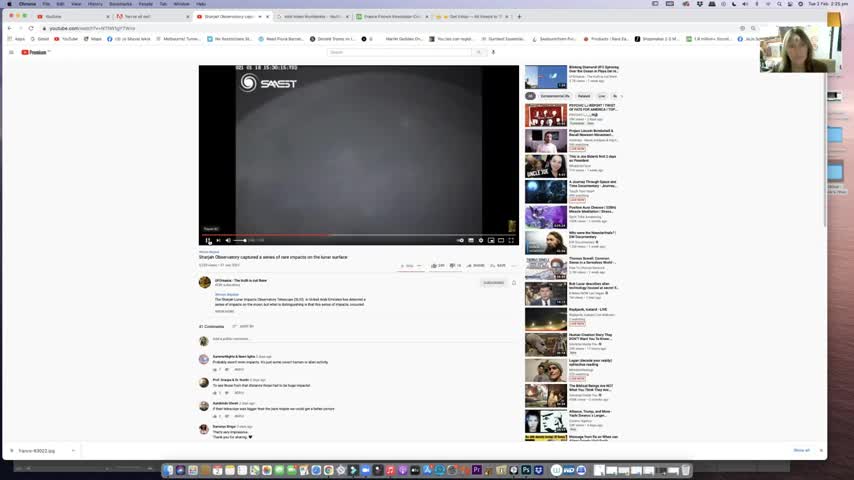Image resolution: width=854 pixels, height=480 pixels.
Task: Click the add public comment field
Action: [364, 339]
